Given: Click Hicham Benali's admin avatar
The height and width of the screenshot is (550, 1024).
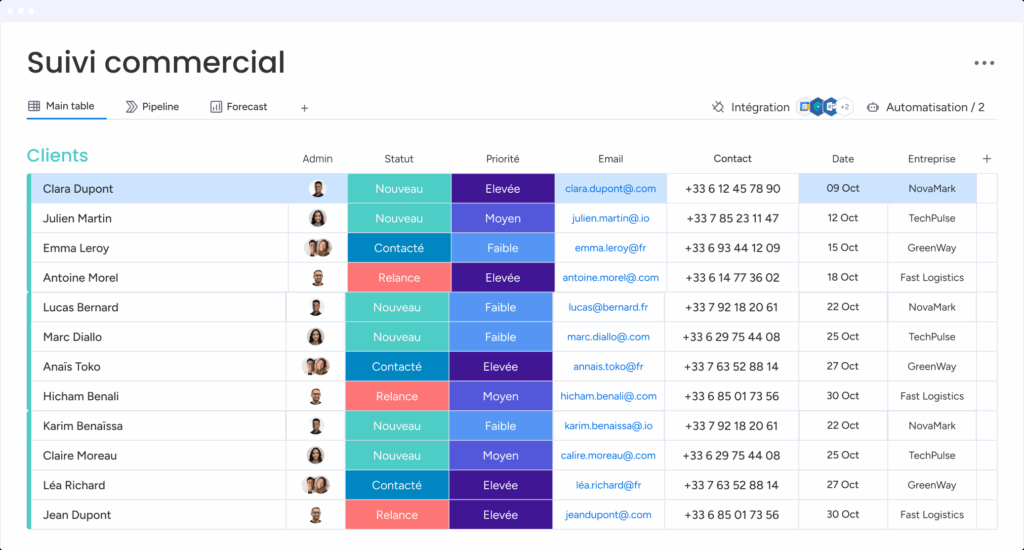Looking at the screenshot, I should (x=315, y=396).
